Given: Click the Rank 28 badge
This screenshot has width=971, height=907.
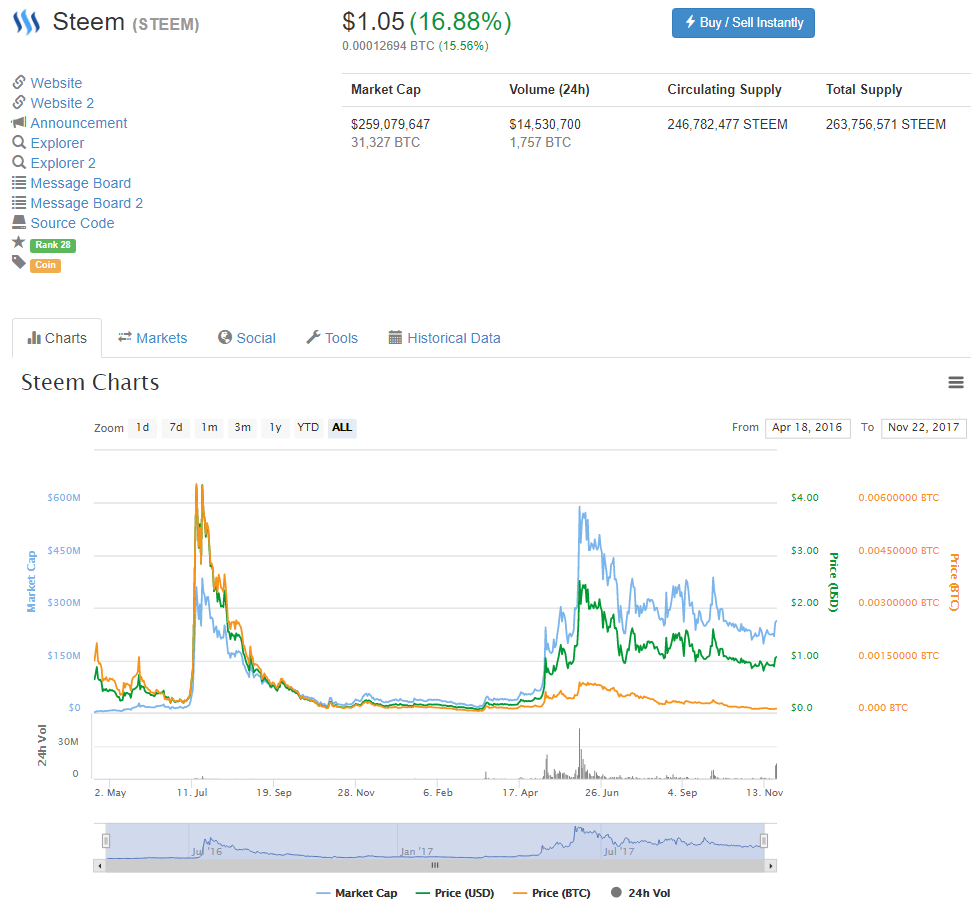Looking at the screenshot, I should (53, 245).
